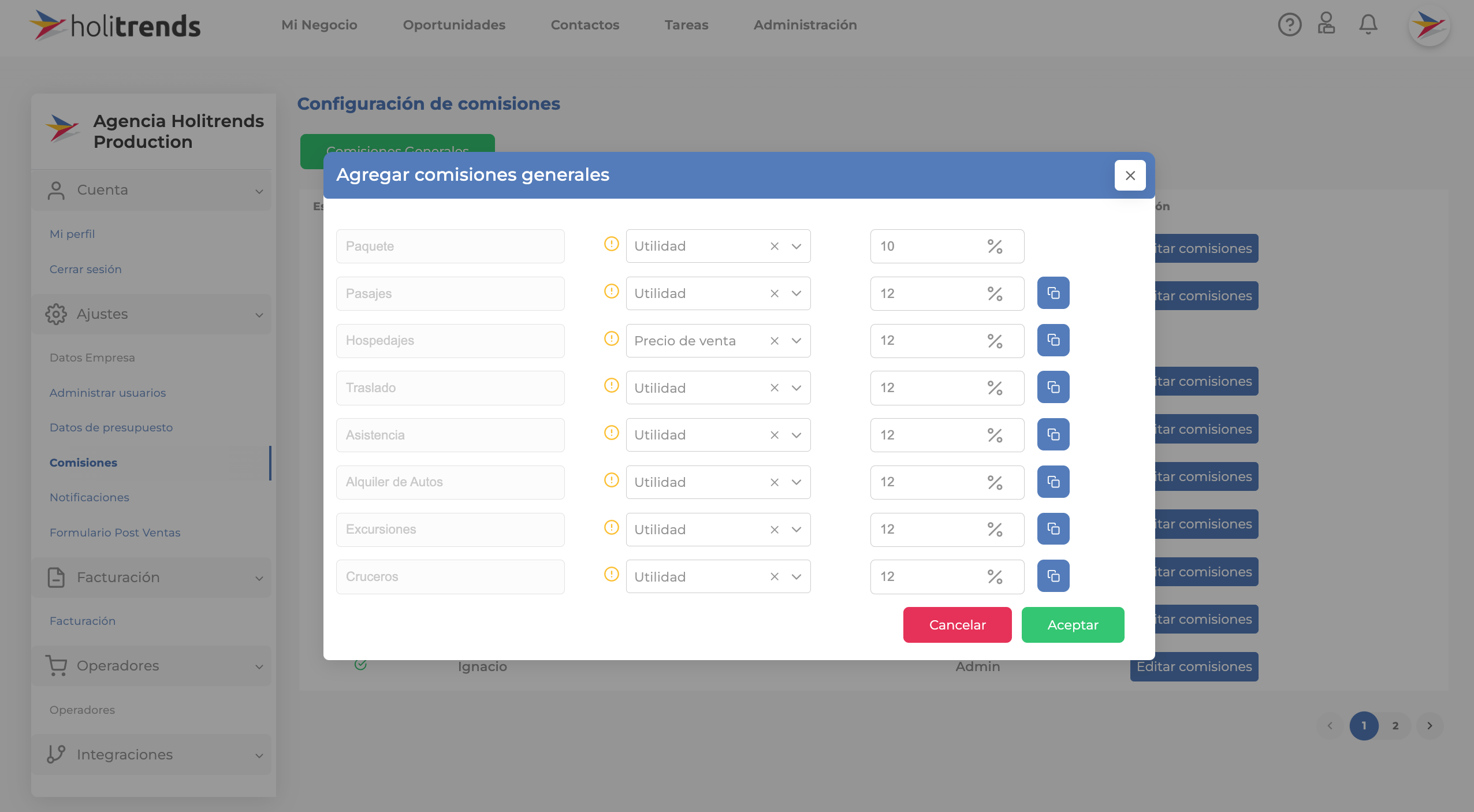
Task: Click the warning info icon for Paquete
Action: [611, 244]
